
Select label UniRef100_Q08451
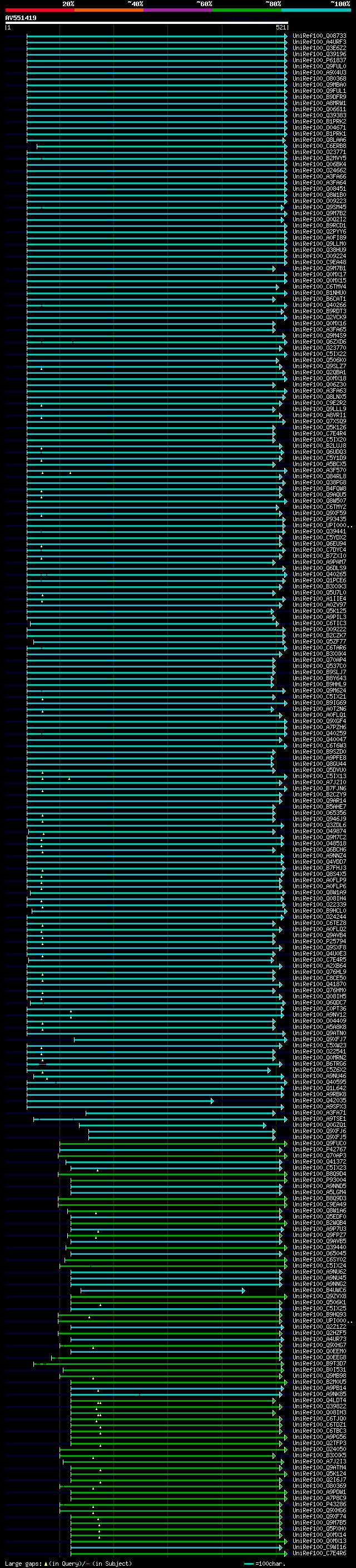point(319,189)
